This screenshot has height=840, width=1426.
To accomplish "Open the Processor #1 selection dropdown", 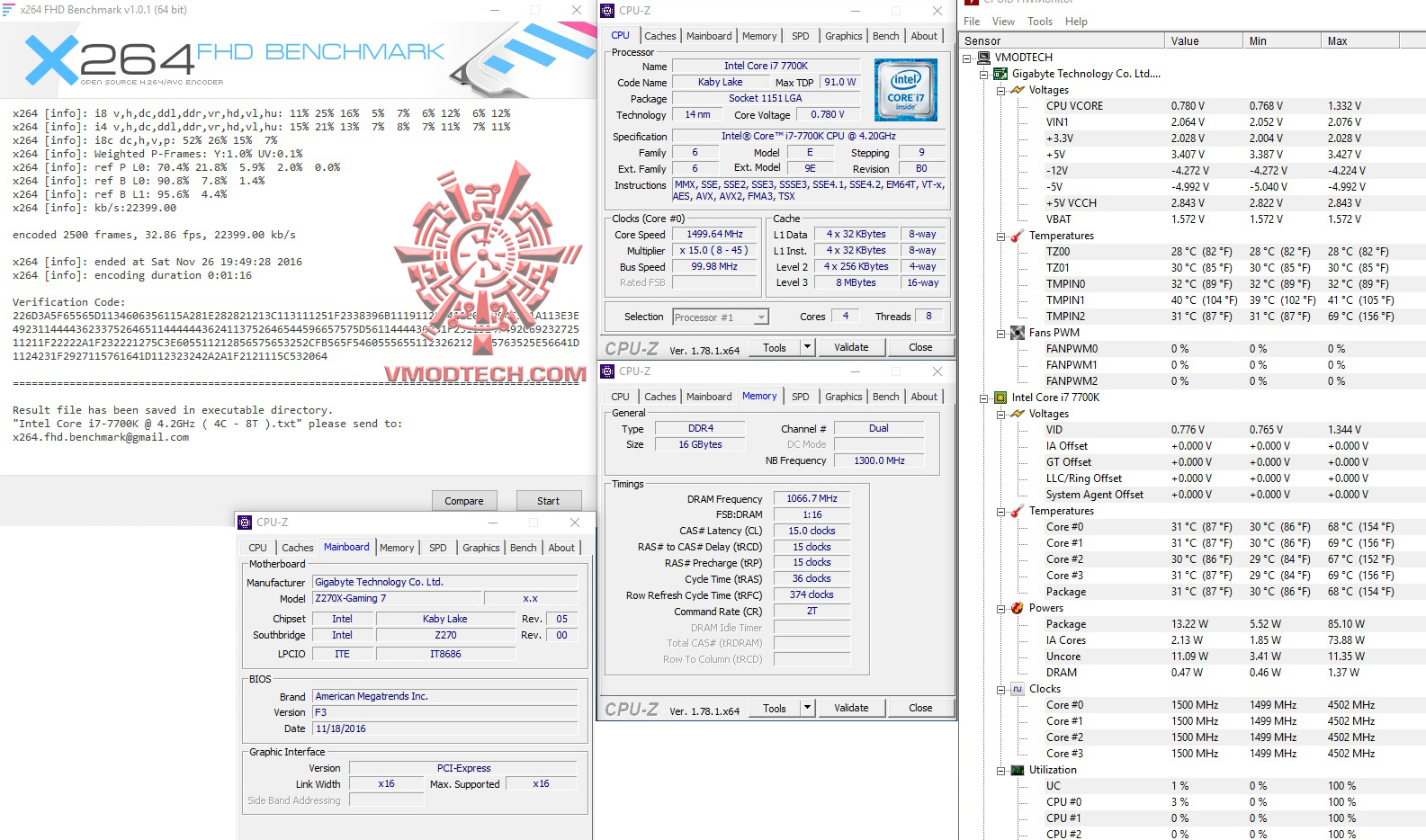I will [x=761, y=317].
